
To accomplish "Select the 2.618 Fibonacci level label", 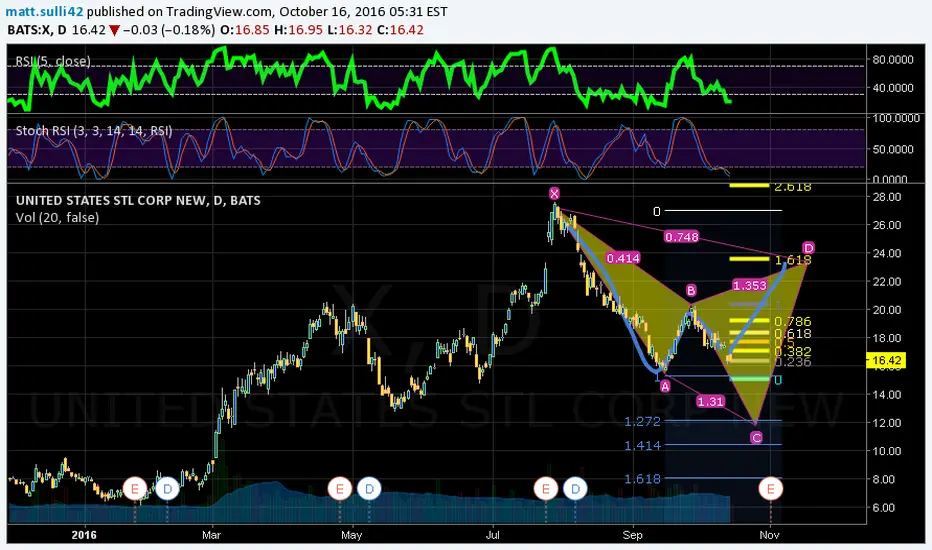I will coord(792,187).
